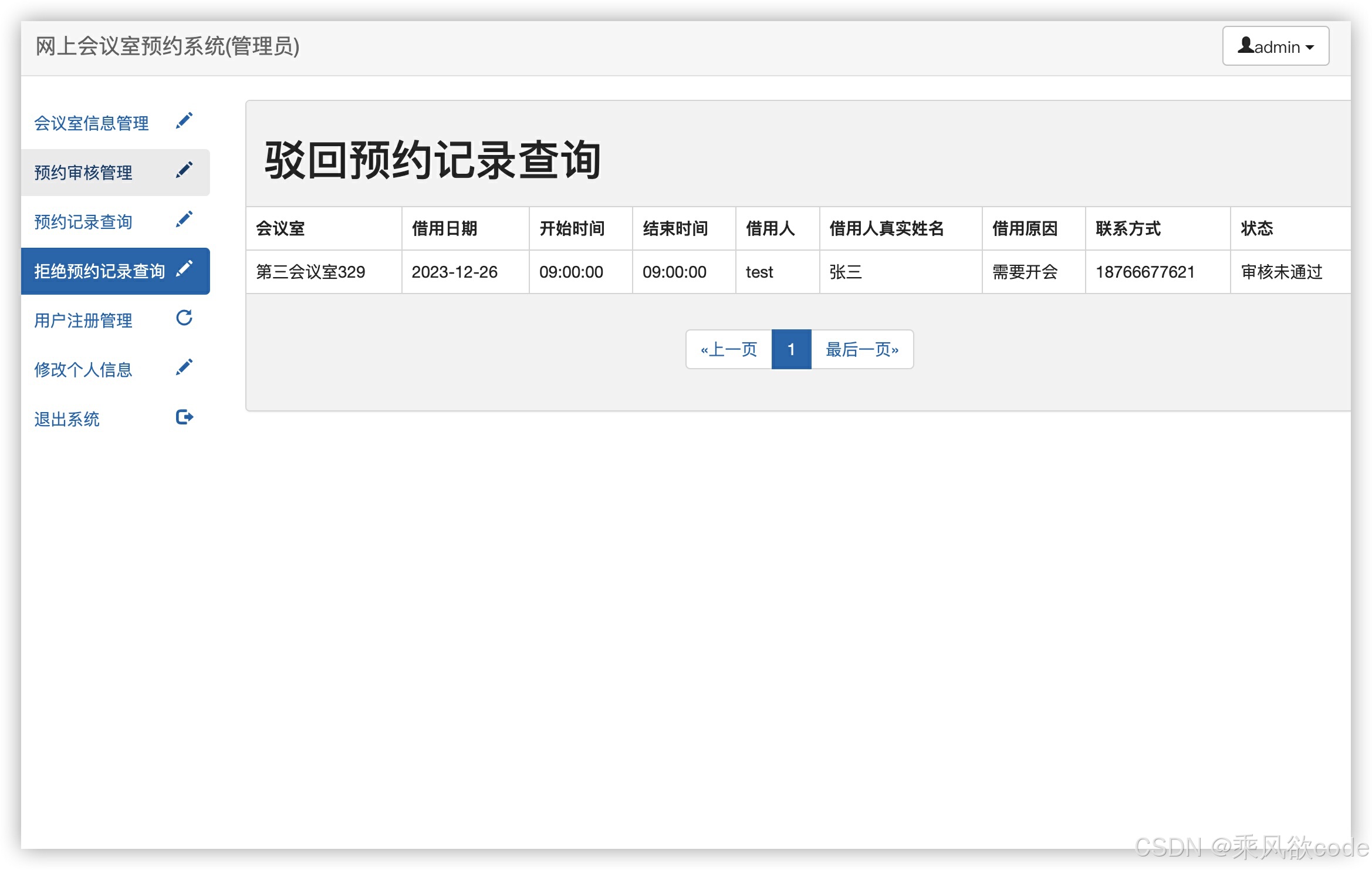The height and width of the screenshot is (870, 1372).
Task: Click pencil icon beside 预约记录查询
Action: 184,219
